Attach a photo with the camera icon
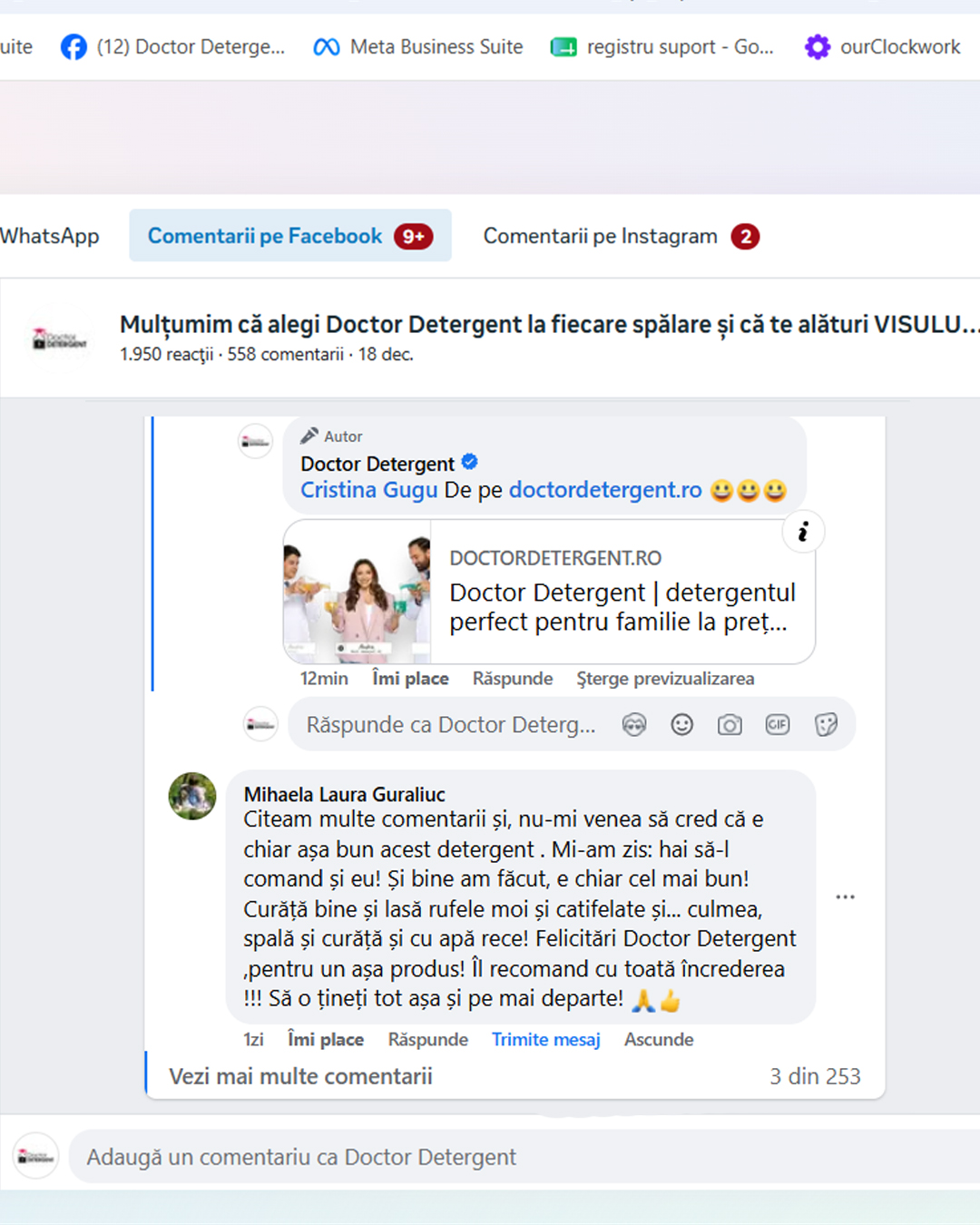The width and height of the screenshot is (980, 1225). tap(730, 724)
